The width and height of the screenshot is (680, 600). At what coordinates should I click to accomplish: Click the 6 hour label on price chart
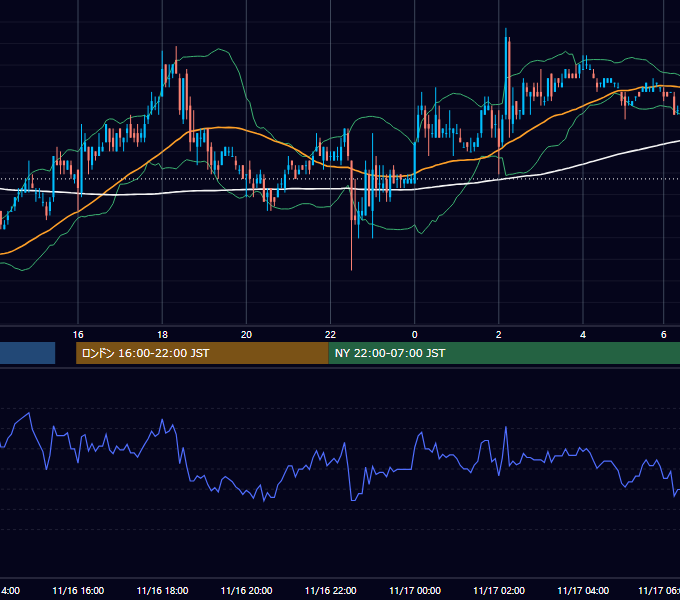coord(664,335)
